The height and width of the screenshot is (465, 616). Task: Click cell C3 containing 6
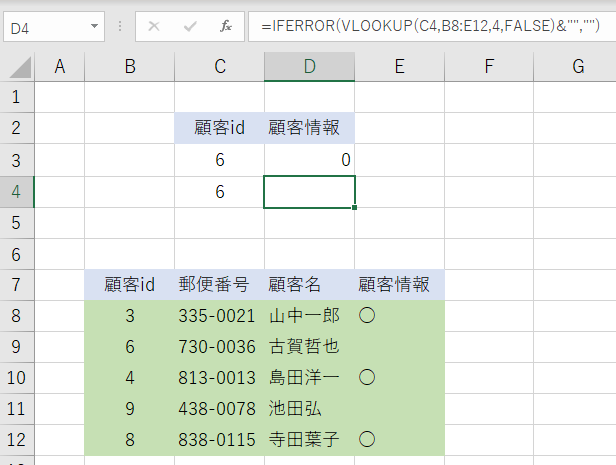(x=220, y=160)
